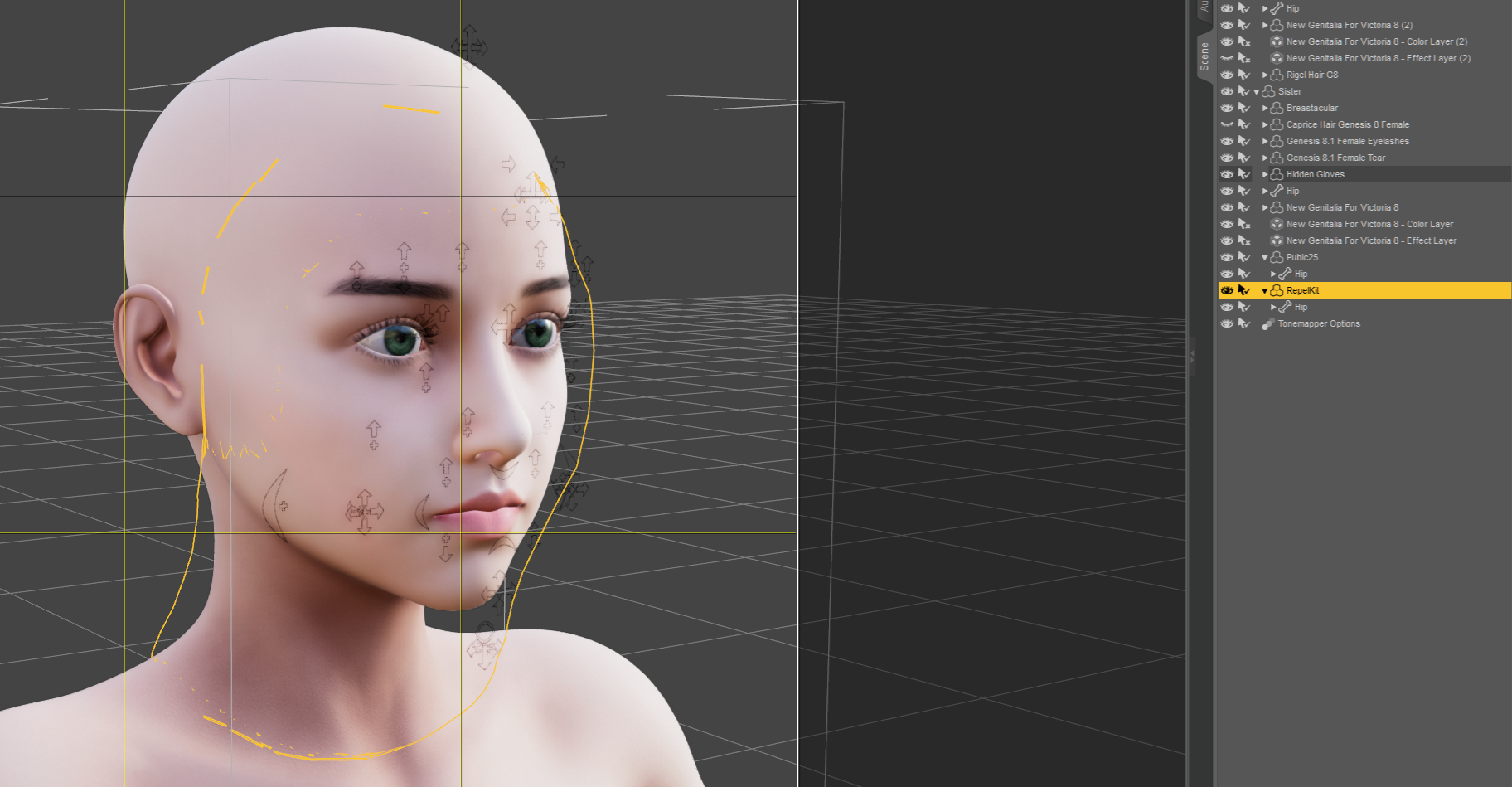
Task: Select the "Genesis 8.1 Female Eyelashes" label
Action: click(x=1348, y=141)
